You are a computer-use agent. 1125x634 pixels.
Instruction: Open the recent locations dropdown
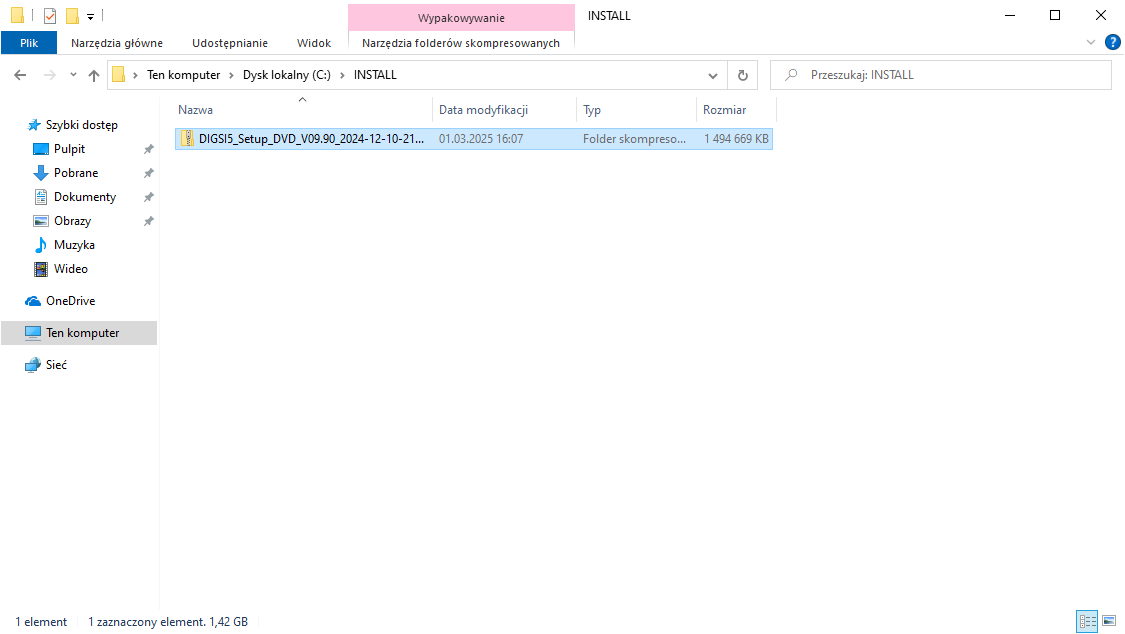click(x=73, y=75)
